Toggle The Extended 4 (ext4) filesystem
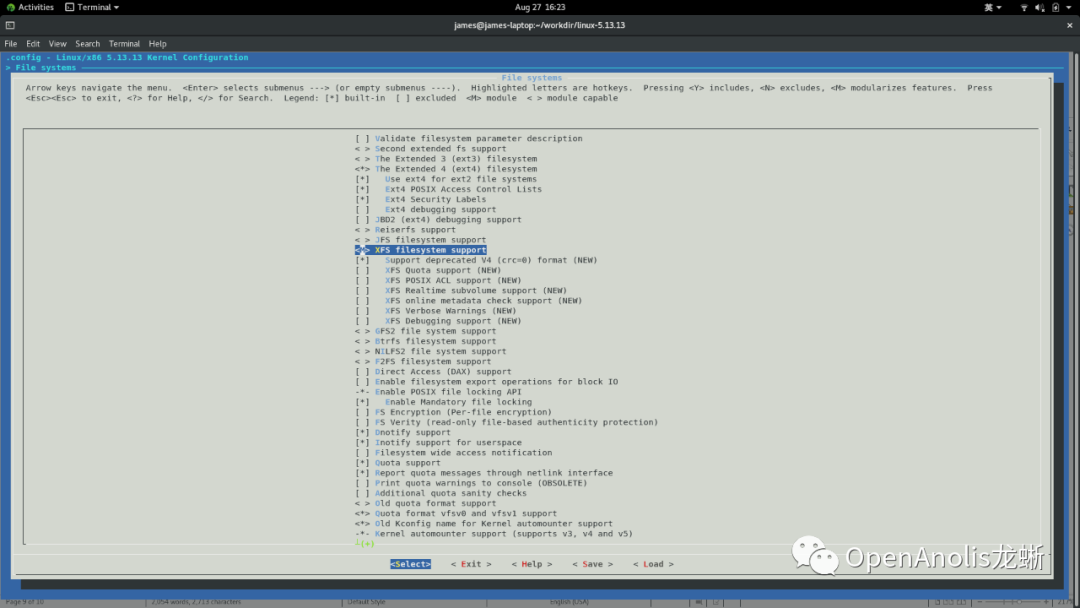 pos(446,169)
